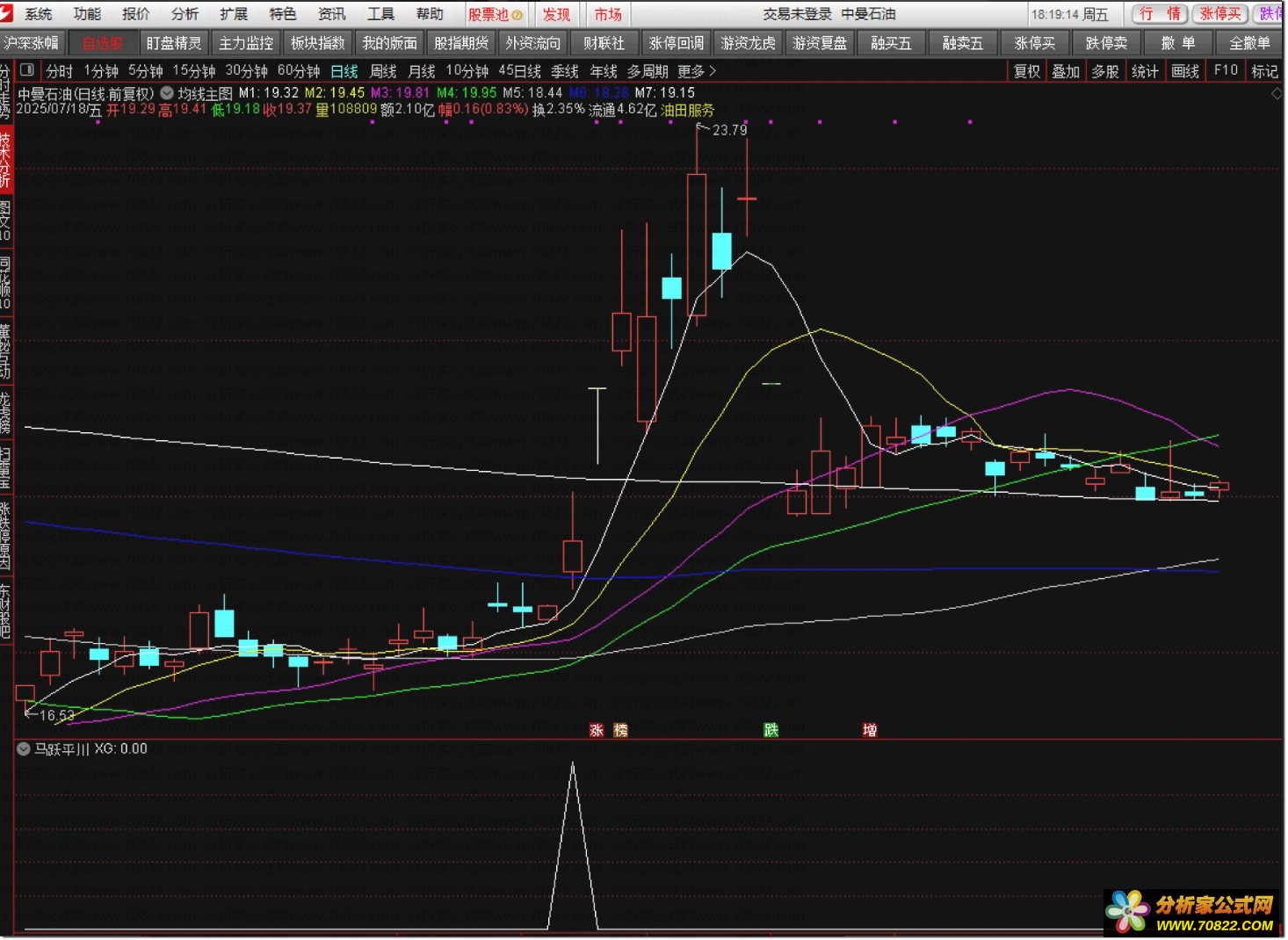The height and width of the screenshot is (940, 1288).
Task: Click the red application logo icon
Action: point(7,13)
